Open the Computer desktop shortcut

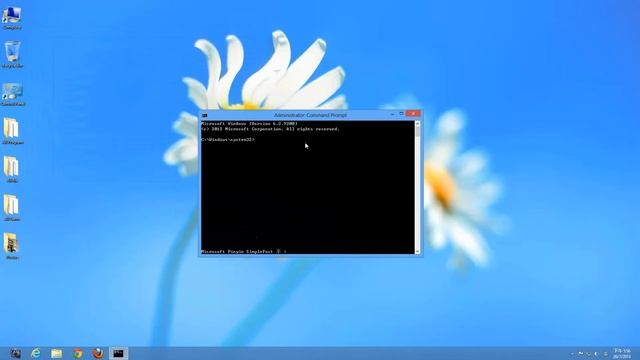pos(11,18)
